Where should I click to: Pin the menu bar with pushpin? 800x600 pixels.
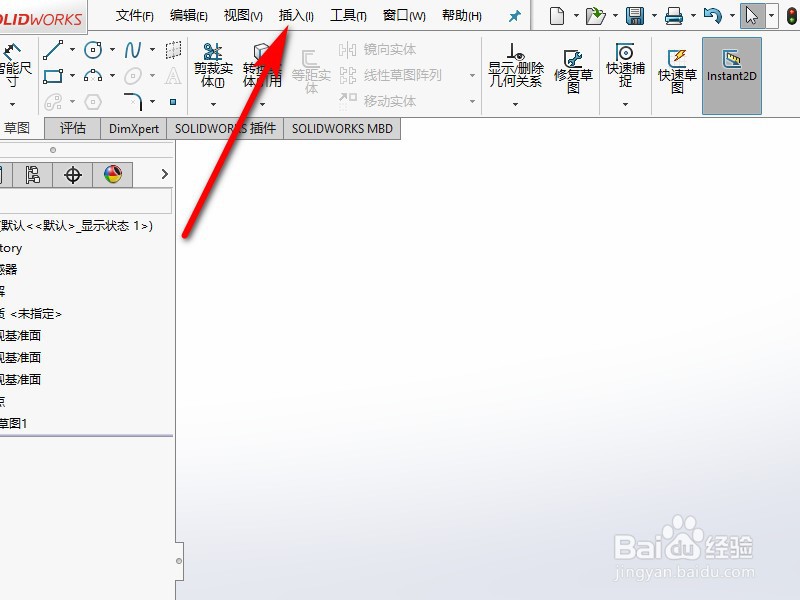515,16
